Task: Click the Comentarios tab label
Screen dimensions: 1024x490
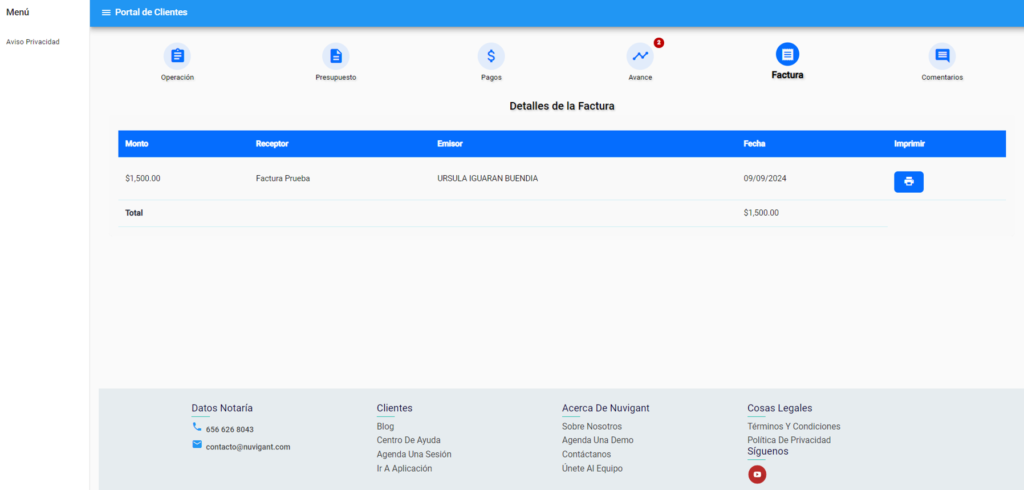Action: [942, 77]
